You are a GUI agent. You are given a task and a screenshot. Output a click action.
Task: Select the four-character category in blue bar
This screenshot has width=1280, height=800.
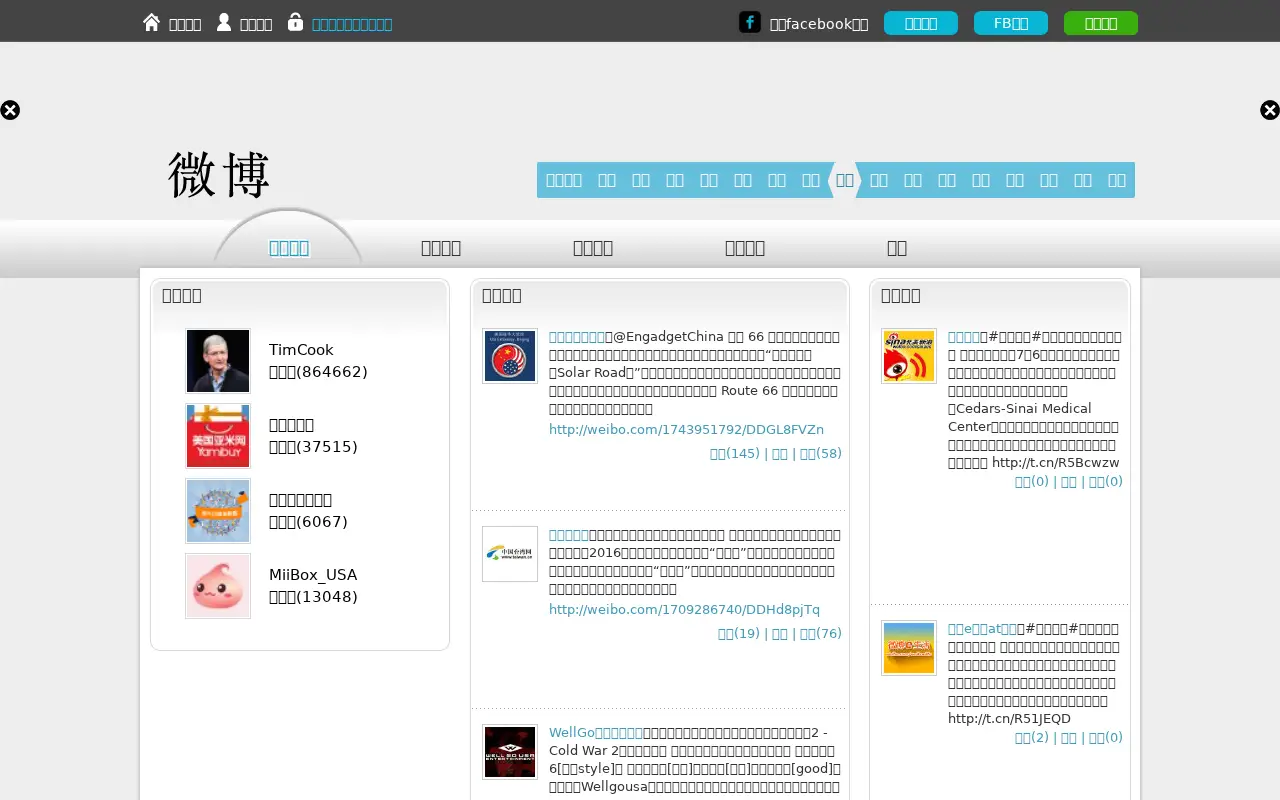click(564, 180)
